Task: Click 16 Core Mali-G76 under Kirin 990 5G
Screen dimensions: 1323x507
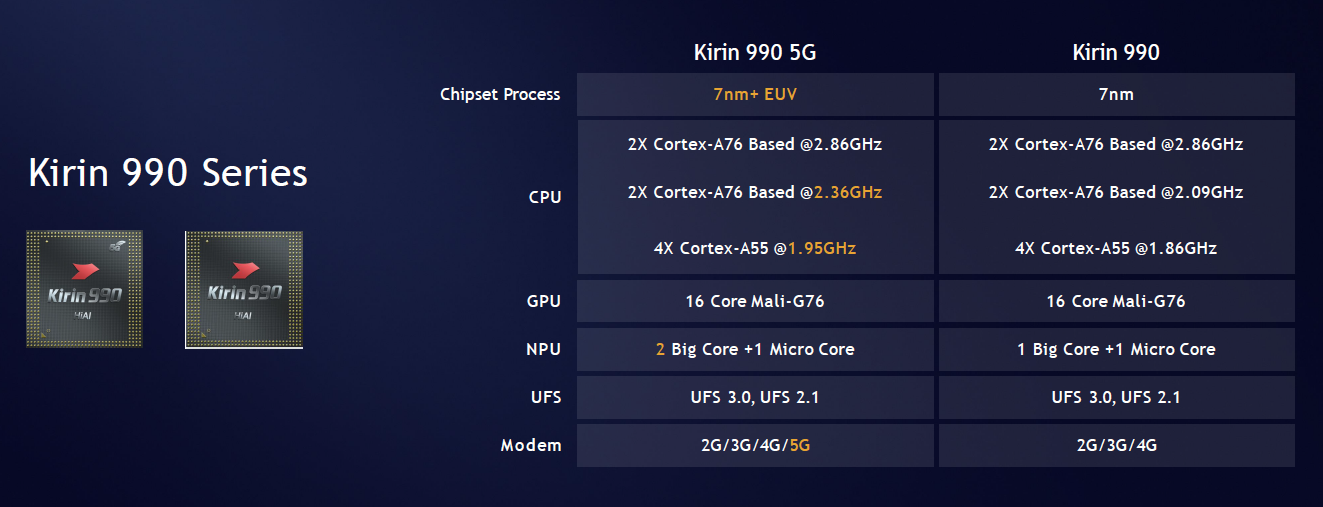Action: [x=755, y=301]
